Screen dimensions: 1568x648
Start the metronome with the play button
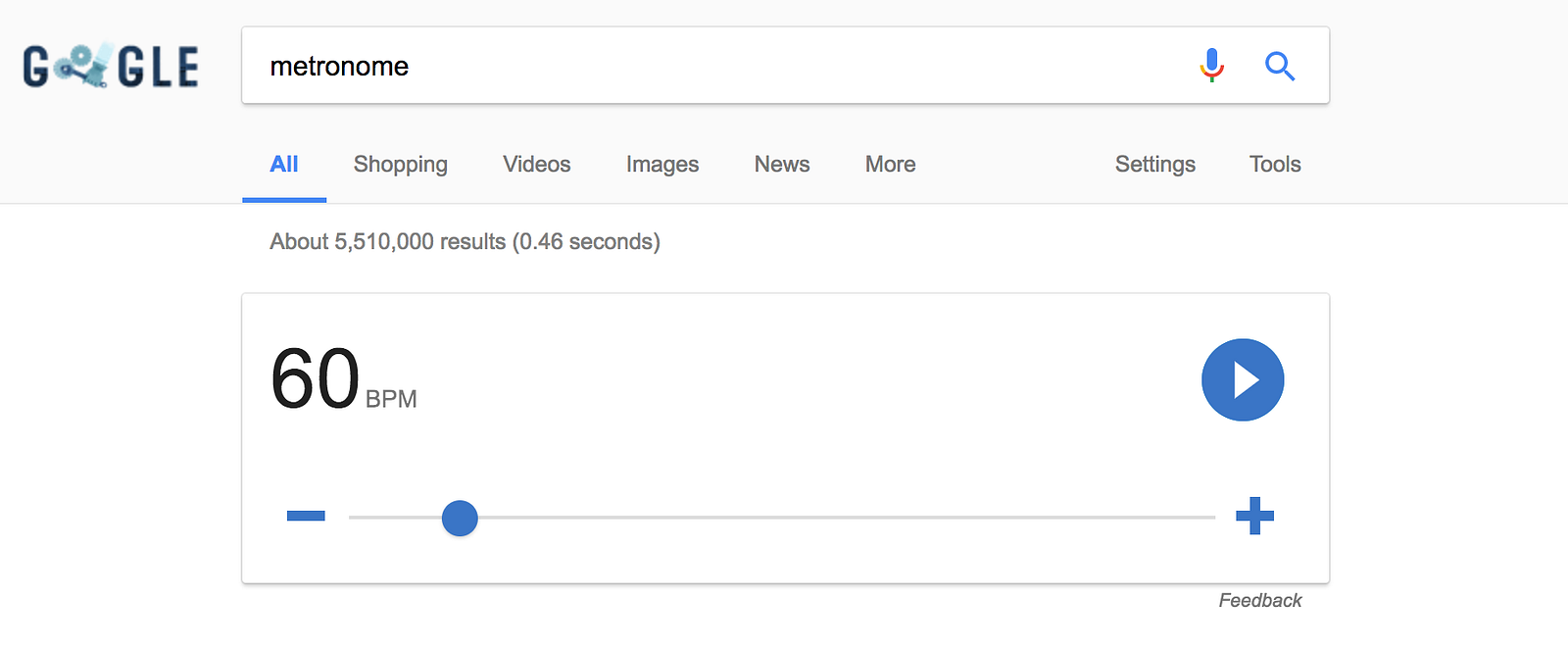[x=1243, y=380]
